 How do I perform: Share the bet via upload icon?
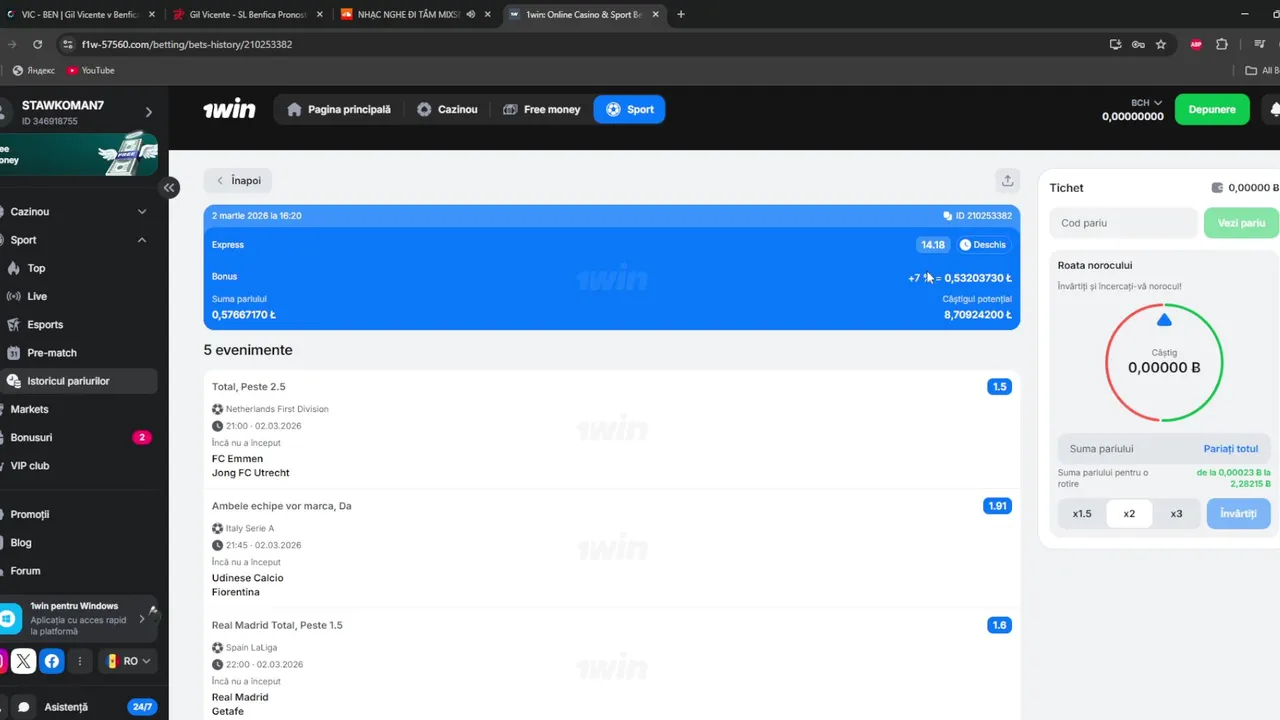(x=1007, y=180)
